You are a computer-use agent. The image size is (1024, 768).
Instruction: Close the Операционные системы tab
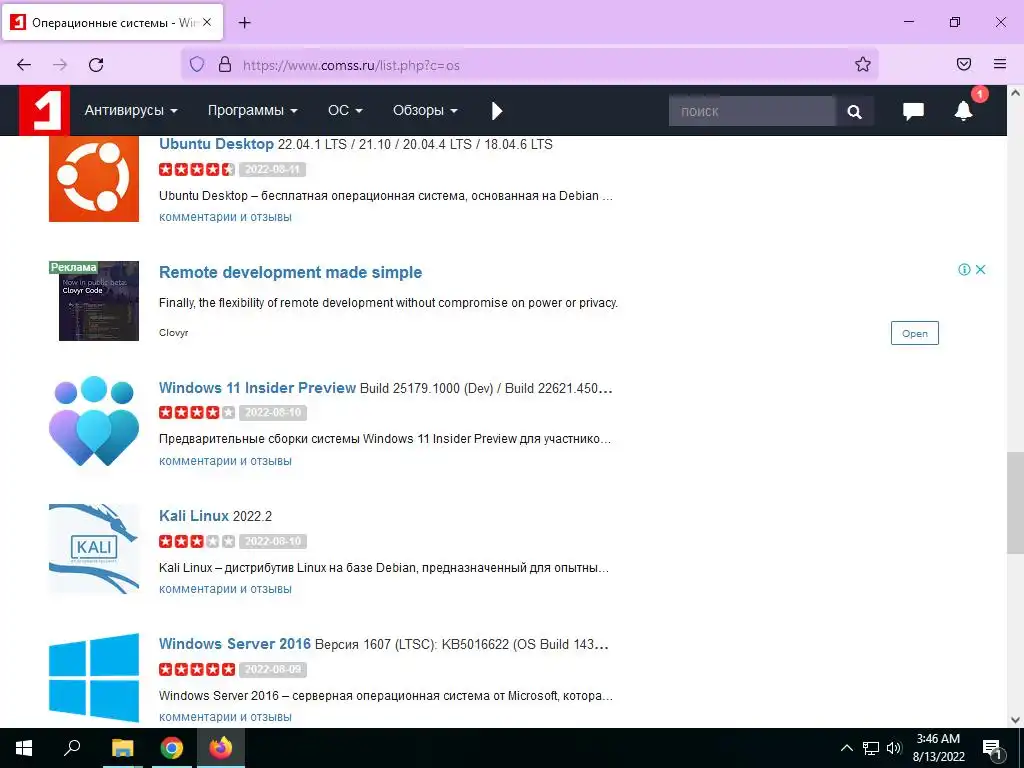click(207, 22)
